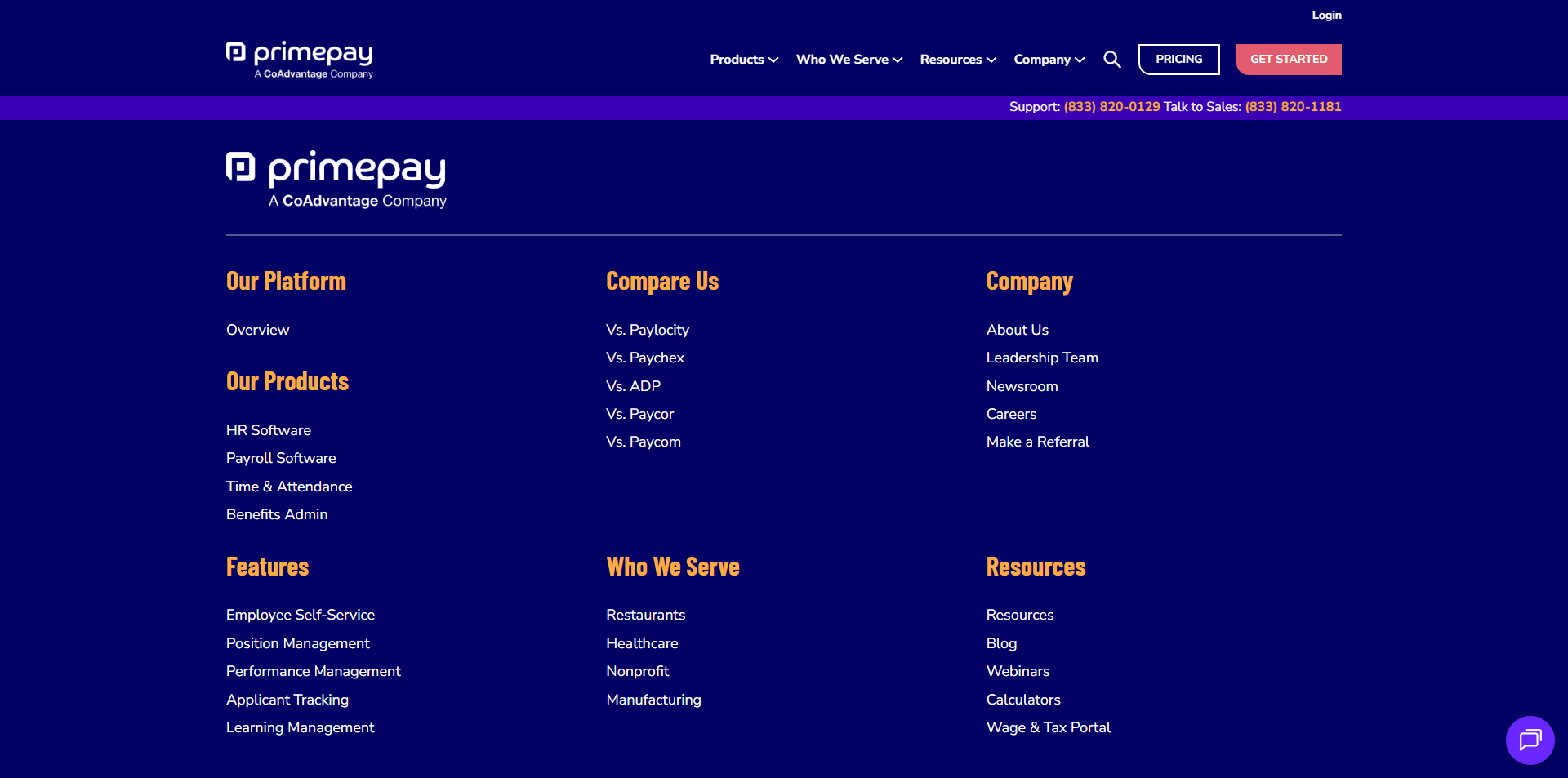Go to Payroll Software page
The width and height of the screenshot is (1568, 778).
281,458
